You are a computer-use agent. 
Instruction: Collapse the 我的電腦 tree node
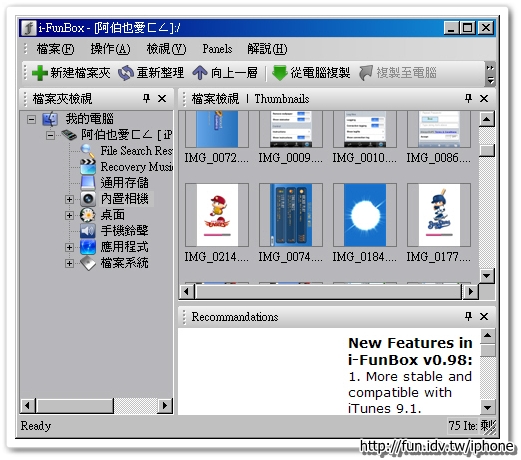pyautogui.click(x=31, y=119)
